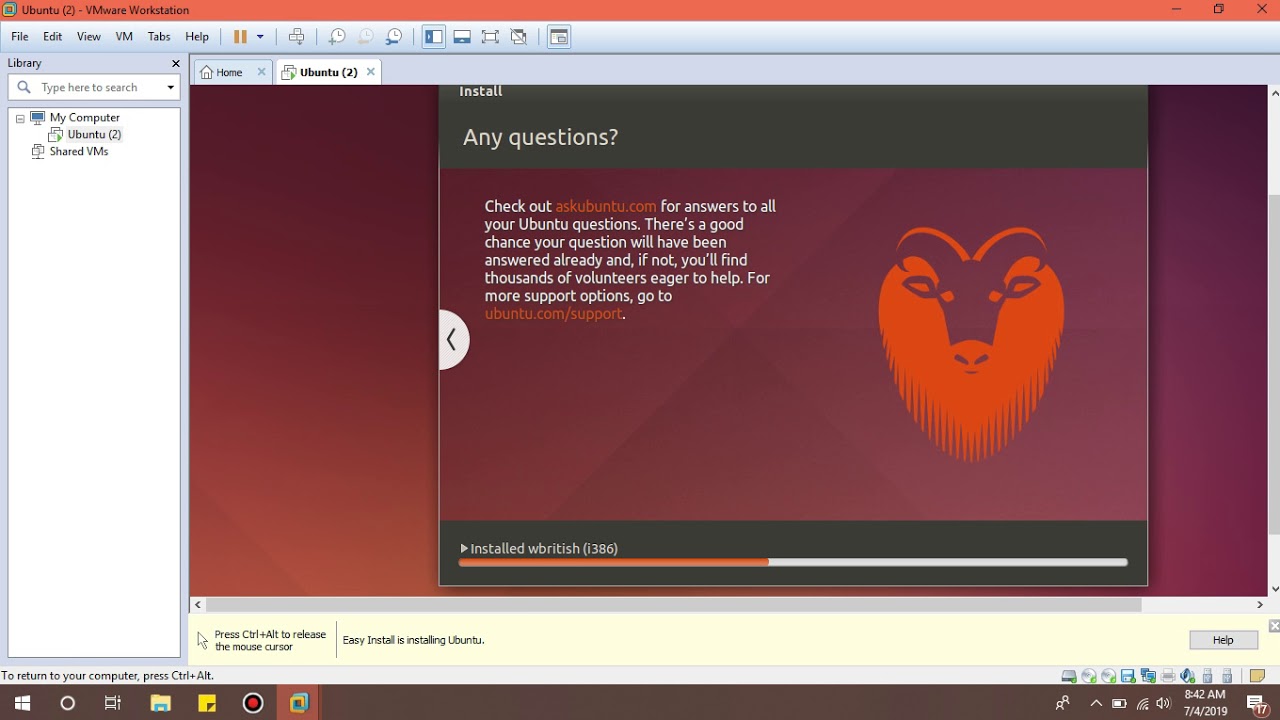
Task: Click the sound card status icon
Action: 1187,676
